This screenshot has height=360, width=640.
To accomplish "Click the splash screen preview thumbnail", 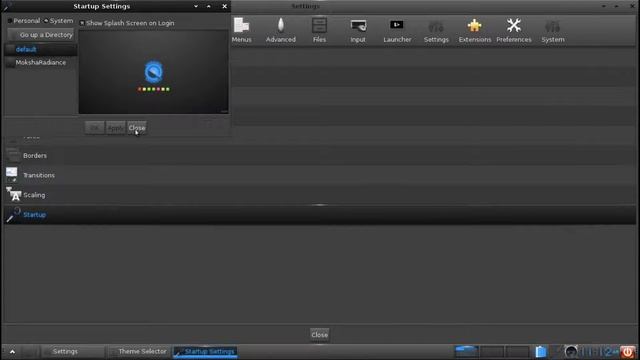I will pos(153,72).
